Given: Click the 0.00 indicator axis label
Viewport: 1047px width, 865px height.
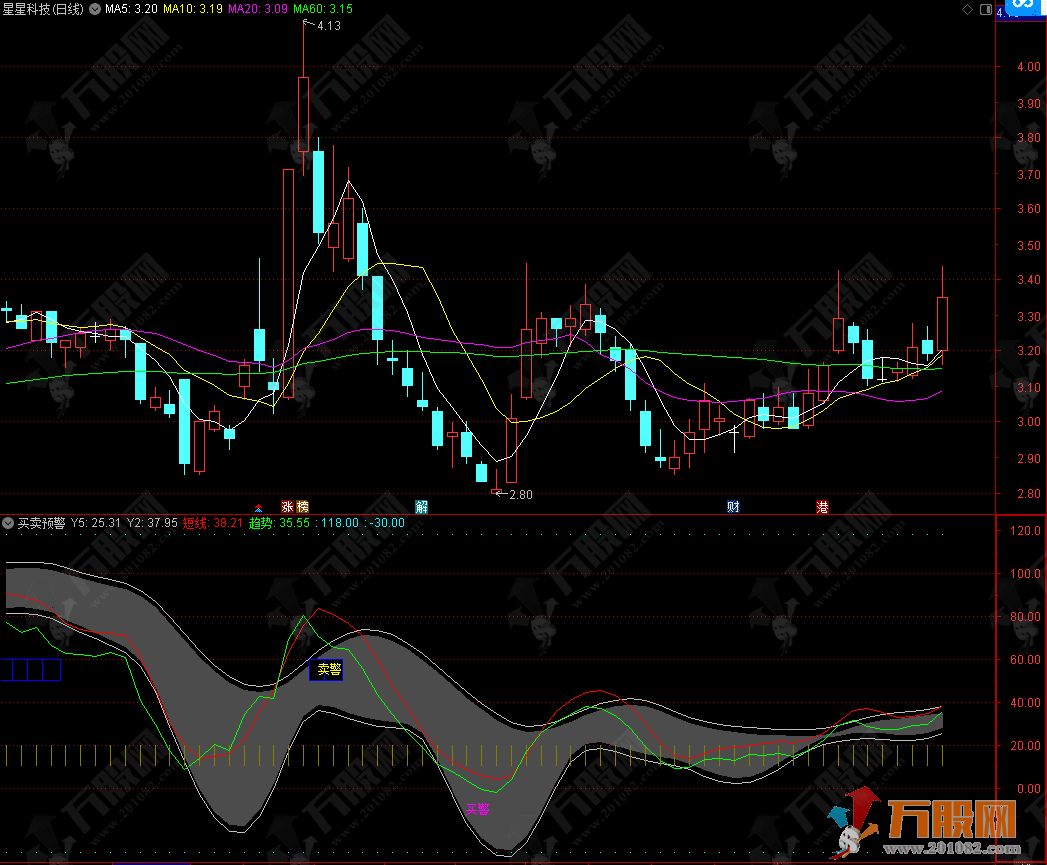Looking at the screenshot, I should point(1028,788).
